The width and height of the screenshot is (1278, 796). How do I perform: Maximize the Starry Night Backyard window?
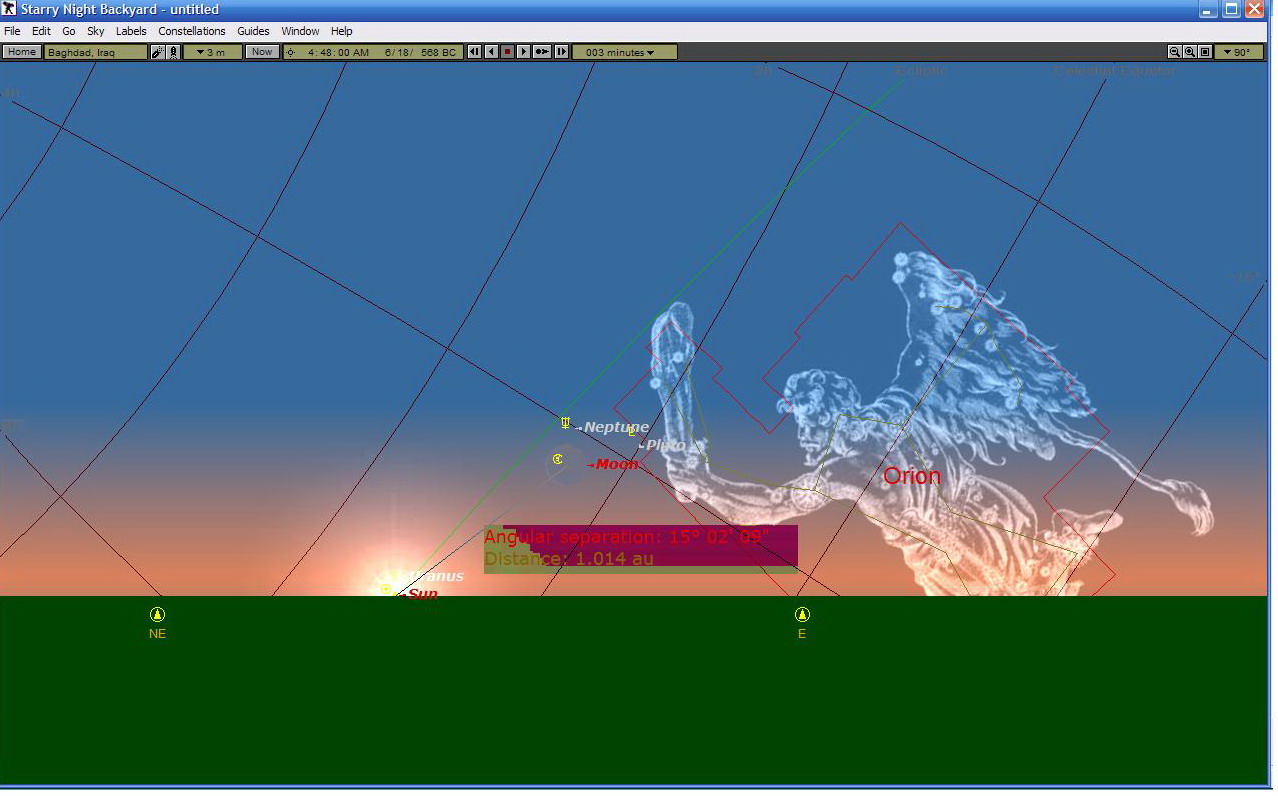coord(1231,9)
